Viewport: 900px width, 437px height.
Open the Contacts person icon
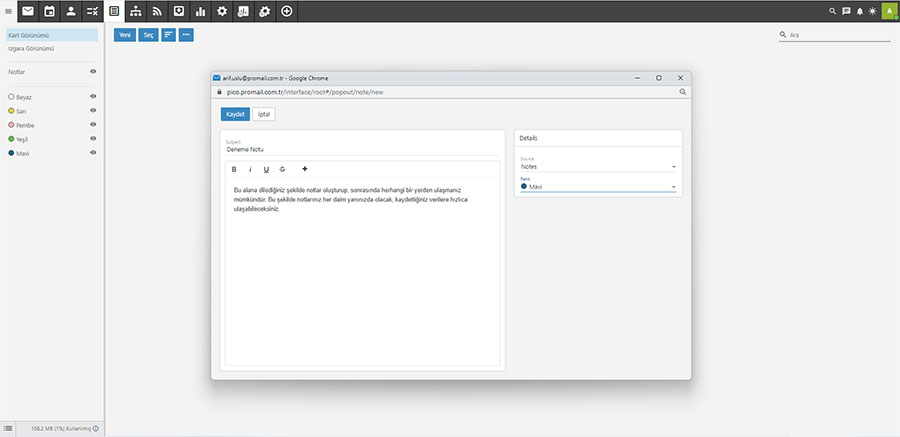pyautogui.click(x=71, y=11)
